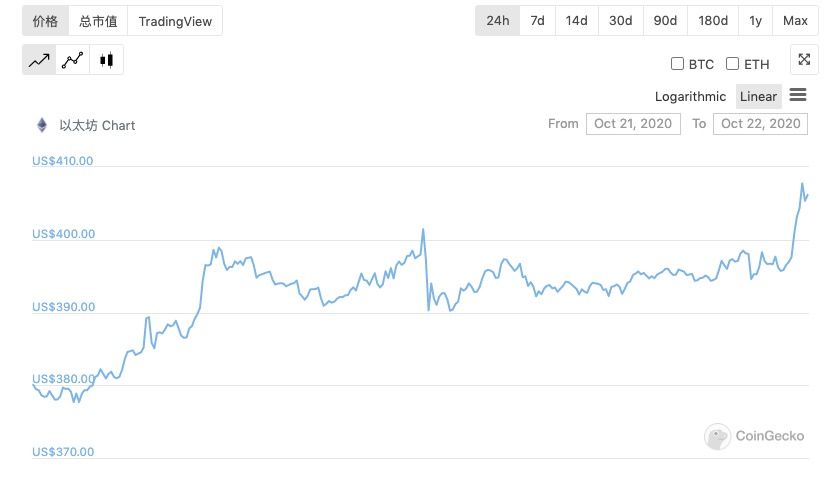This screenshot has height=490, width=828.
Task: Click the Ethereum logo beside chart title
Action: point(42,125)
